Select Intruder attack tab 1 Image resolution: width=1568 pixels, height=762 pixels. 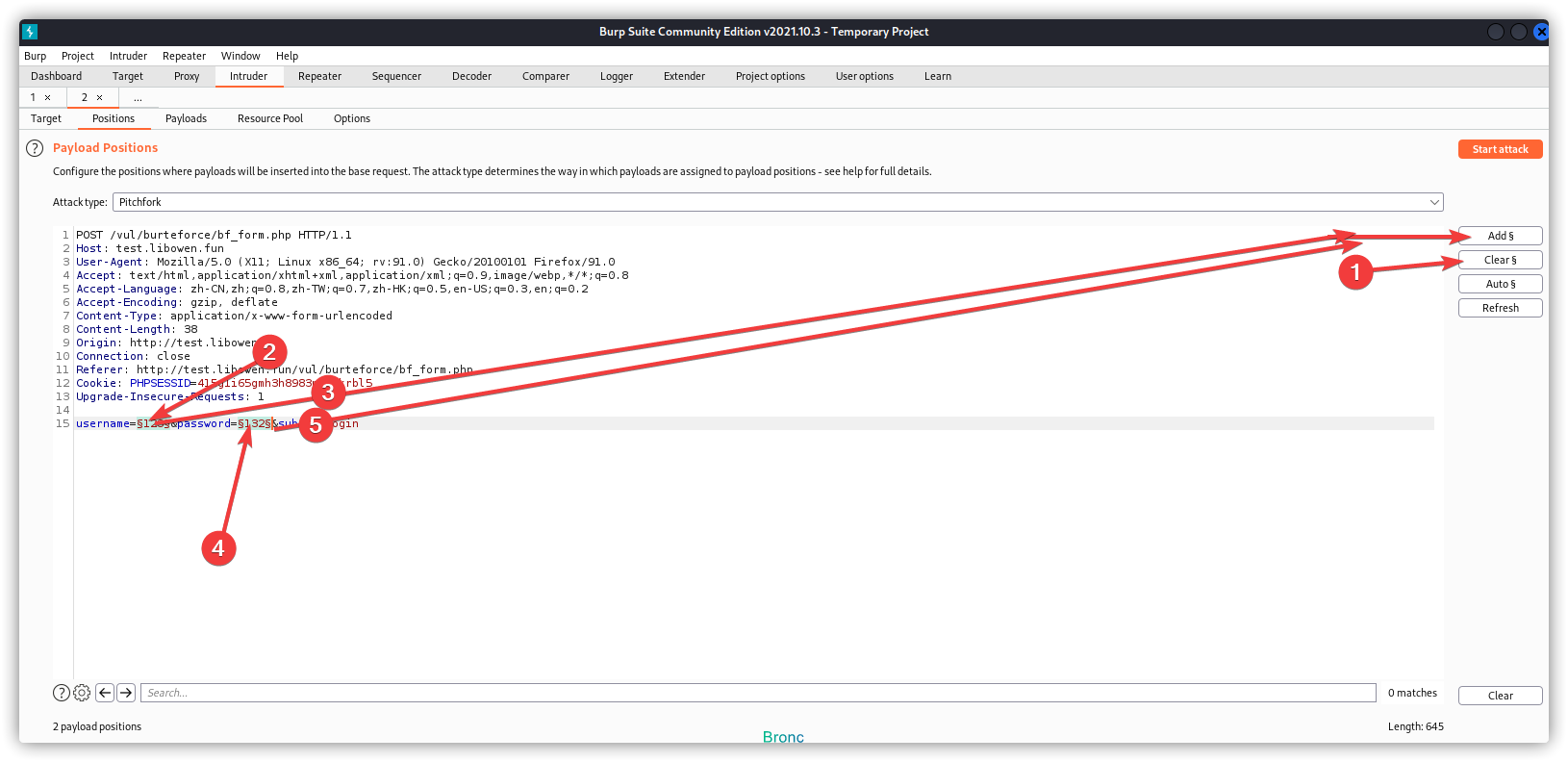[33, 97]
